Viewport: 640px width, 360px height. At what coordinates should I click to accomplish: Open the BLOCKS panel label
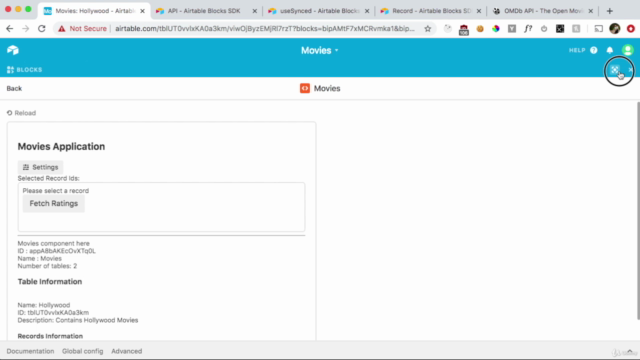[24, 70]
